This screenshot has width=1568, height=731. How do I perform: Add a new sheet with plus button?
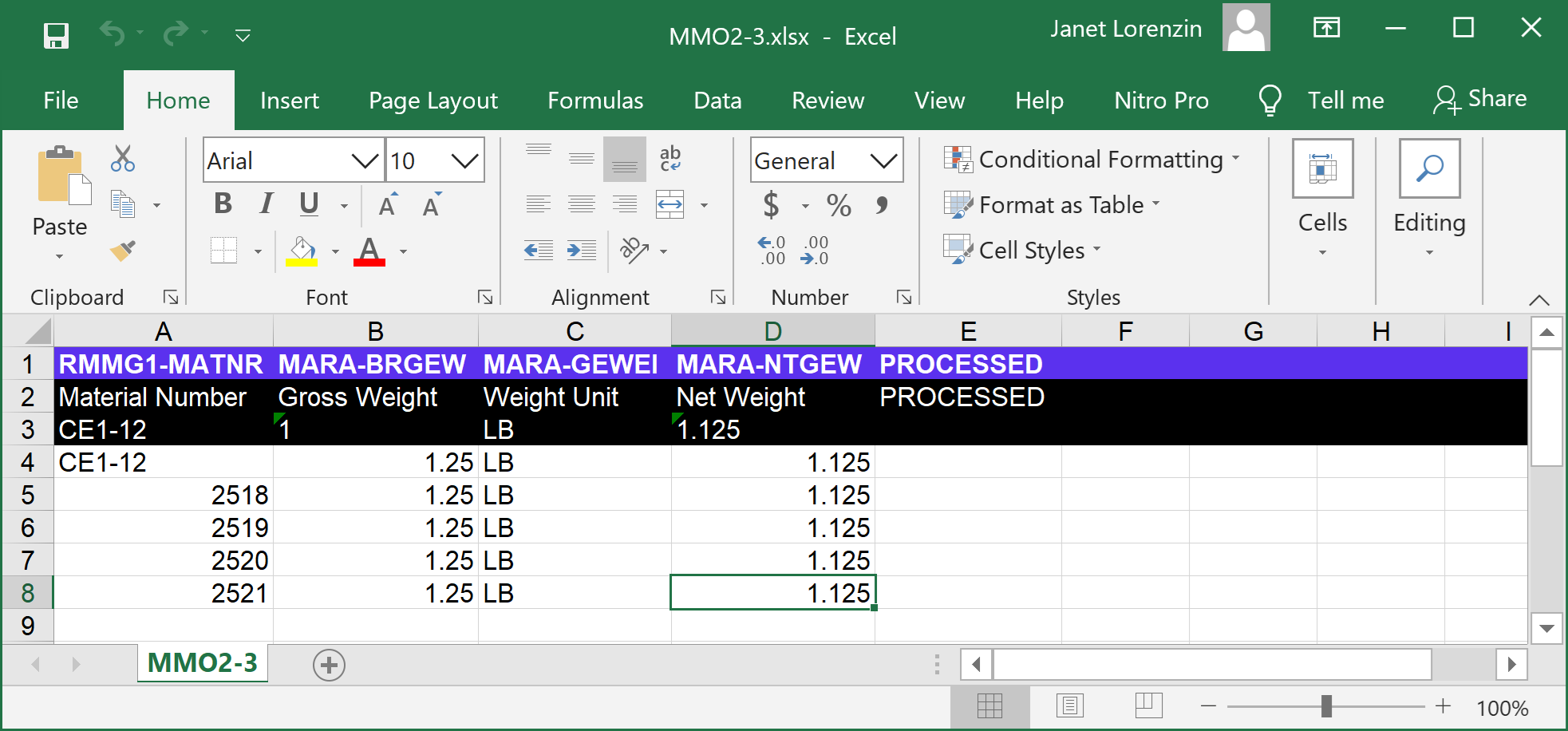329,665
